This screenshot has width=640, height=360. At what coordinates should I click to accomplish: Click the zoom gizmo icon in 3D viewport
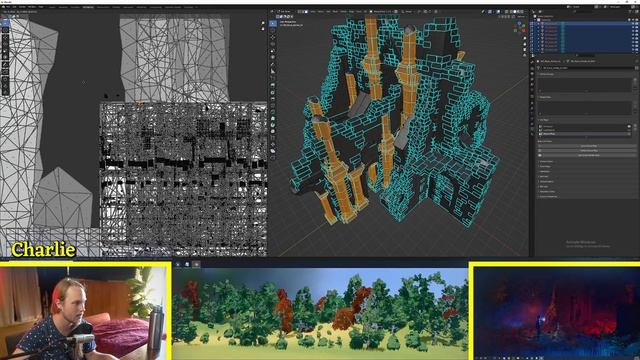(x=524, y=38)
